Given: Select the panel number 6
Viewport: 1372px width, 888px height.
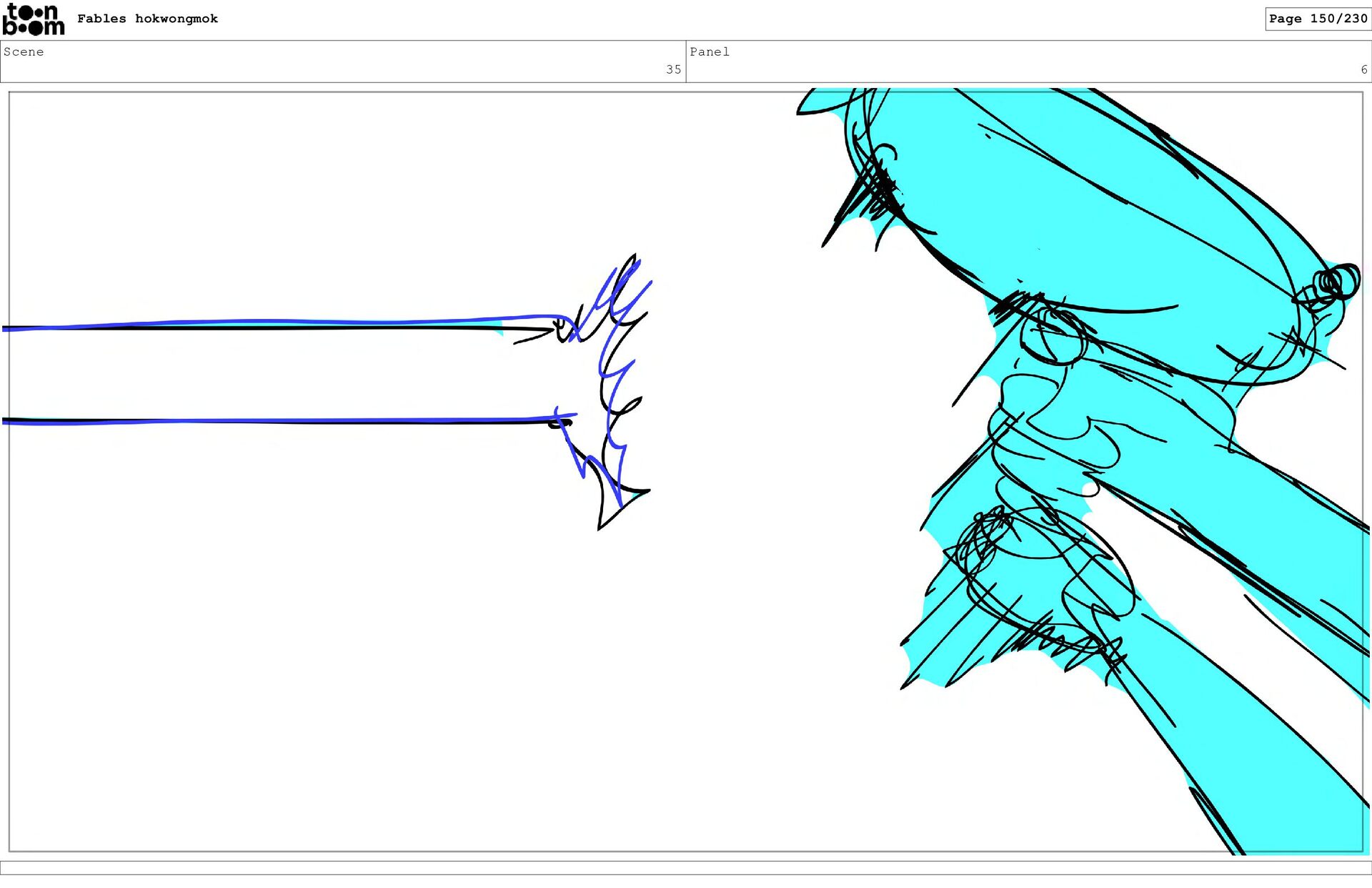Looking at the screenshot, I should 1363,69.
